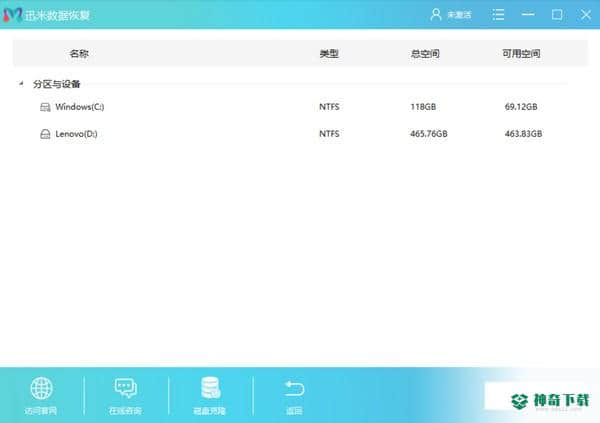Click the 可用空间 column header
This screenshot has height=423, width=600.
pos(521,54)
